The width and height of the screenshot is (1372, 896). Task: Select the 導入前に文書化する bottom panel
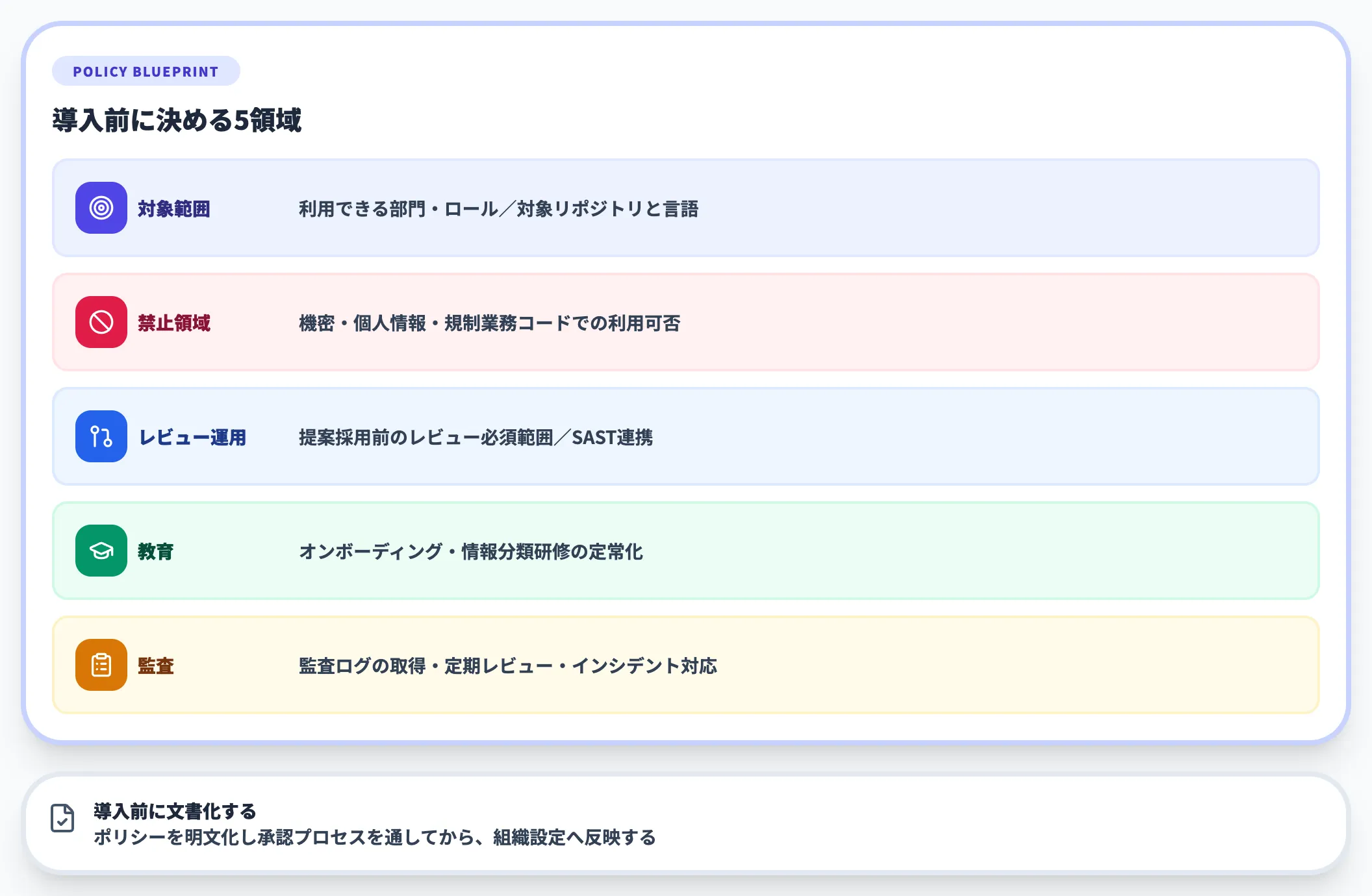pos(686,823)
